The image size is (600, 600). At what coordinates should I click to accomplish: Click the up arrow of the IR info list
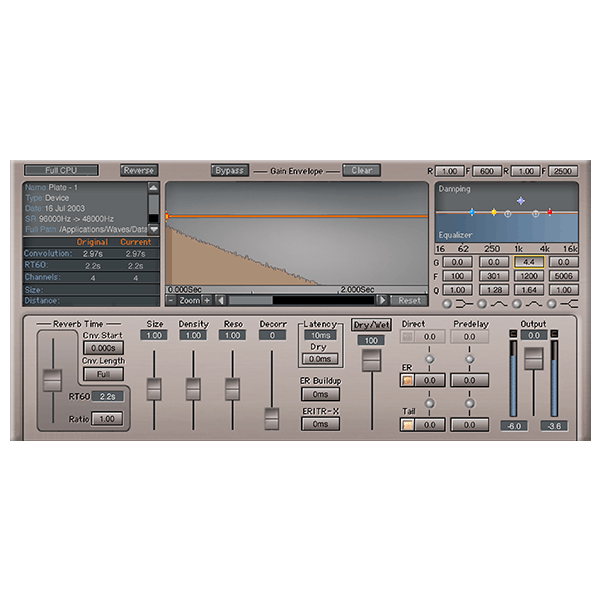153,187
